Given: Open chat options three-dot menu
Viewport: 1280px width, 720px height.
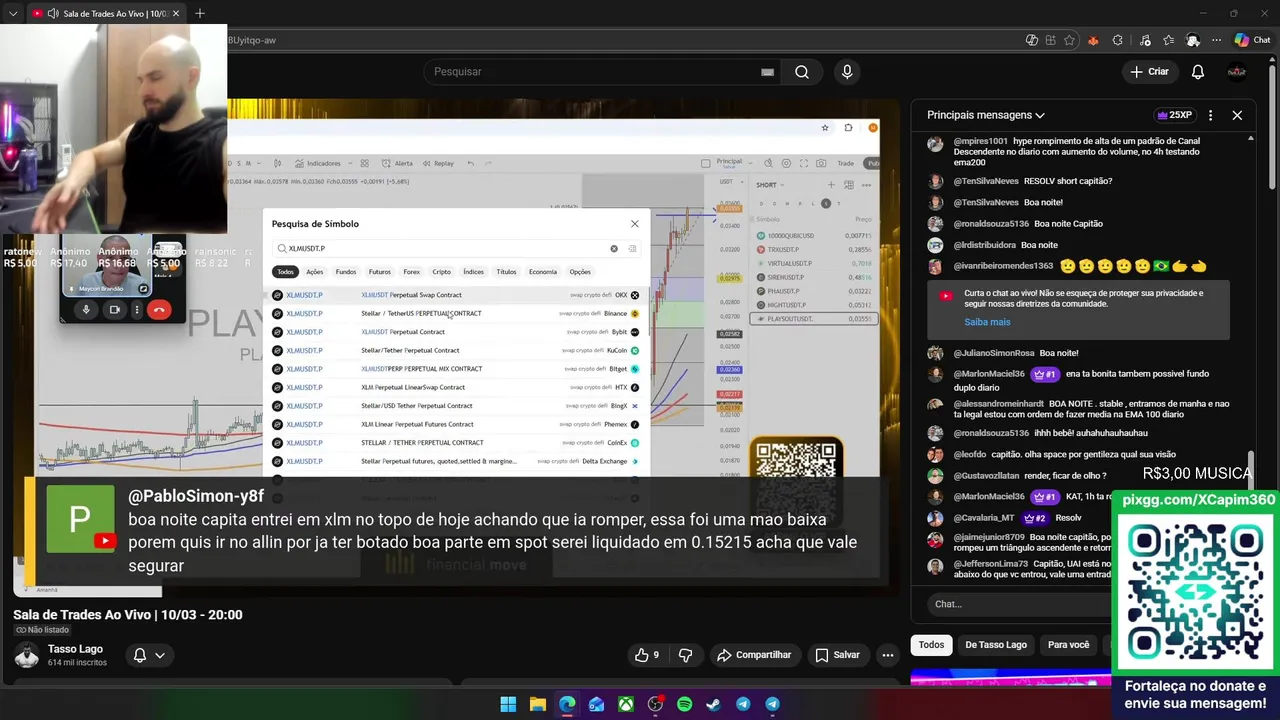Looking at the screenshot, I should click(1210, 115).
